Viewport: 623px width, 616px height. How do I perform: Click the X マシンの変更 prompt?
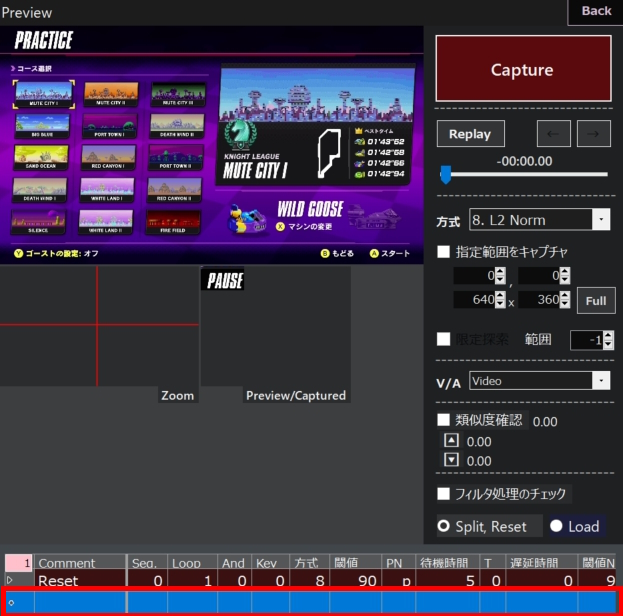coord(304,227)
